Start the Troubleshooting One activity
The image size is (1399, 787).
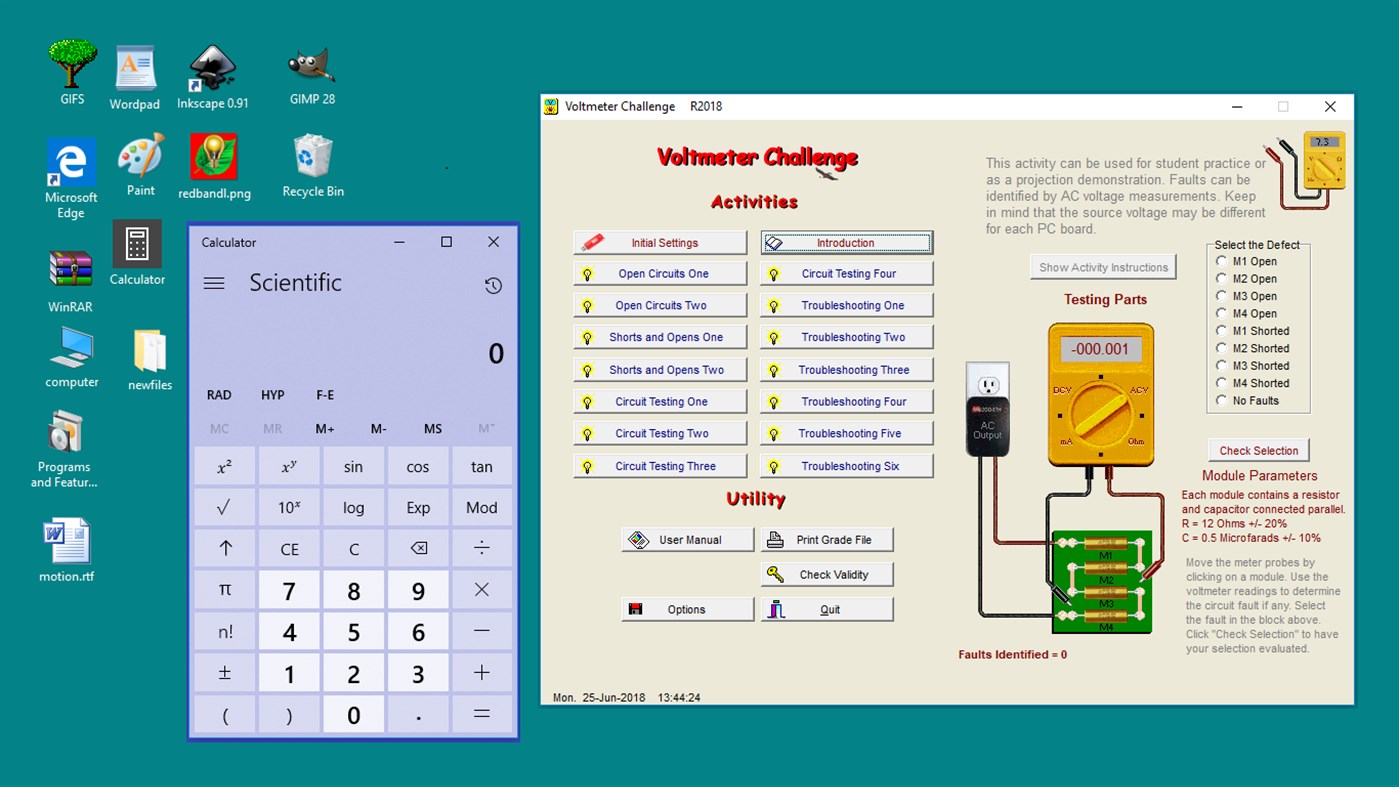click(846, 305)
